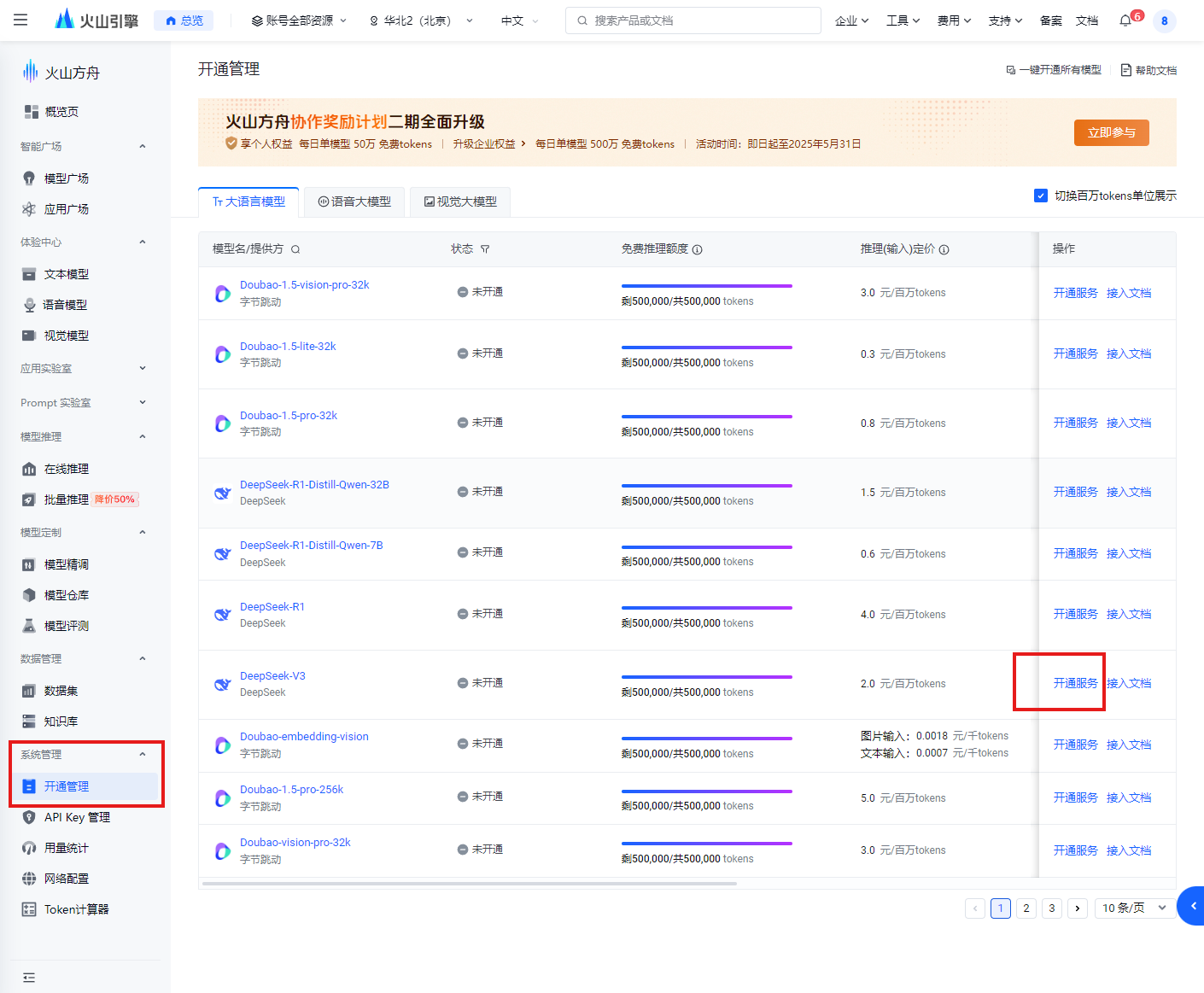Open the 10 条/页 page size dropdown
This screenshot has height=993, width=1204.
[x=1133, y=908]
